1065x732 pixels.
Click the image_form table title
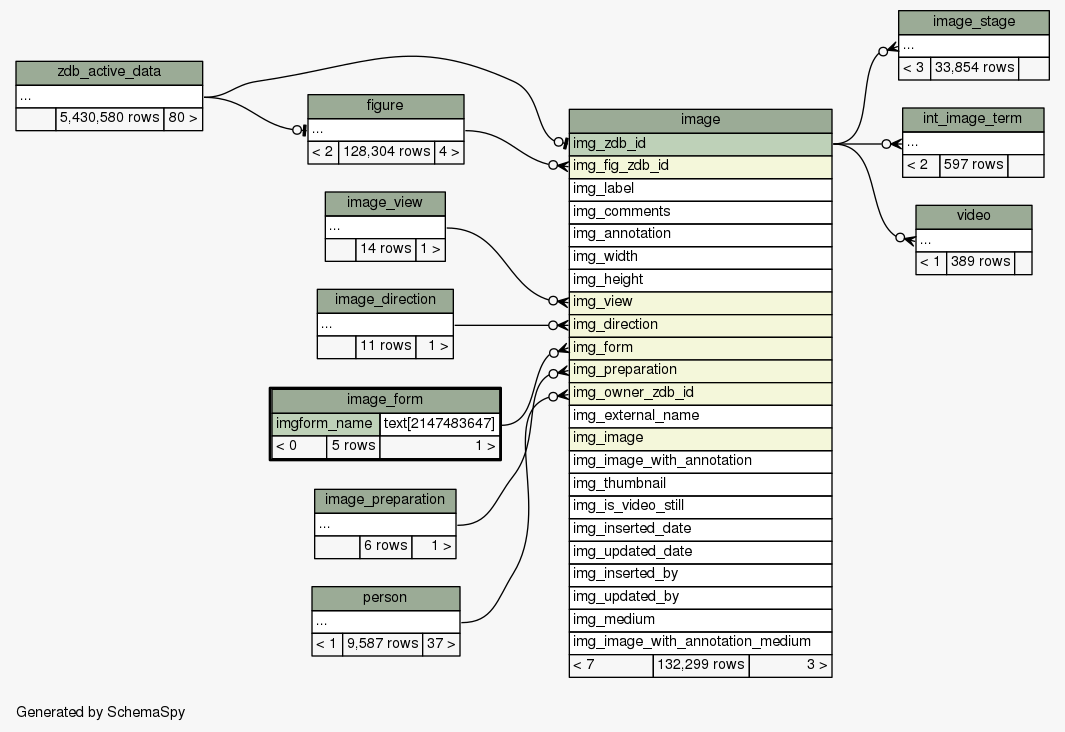[385, 400]
